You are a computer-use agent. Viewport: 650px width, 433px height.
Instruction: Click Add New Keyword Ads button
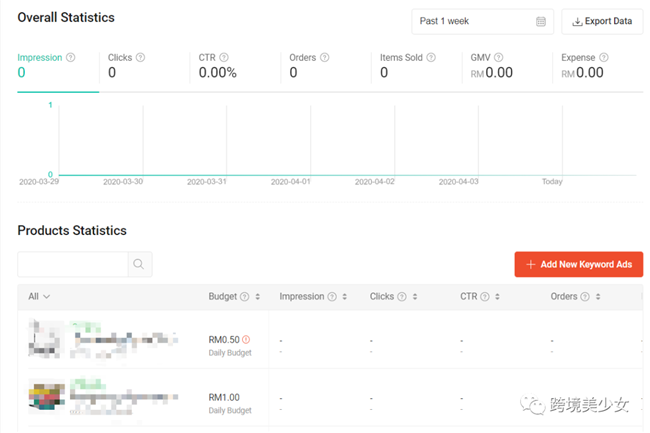[x=578, y=264]
